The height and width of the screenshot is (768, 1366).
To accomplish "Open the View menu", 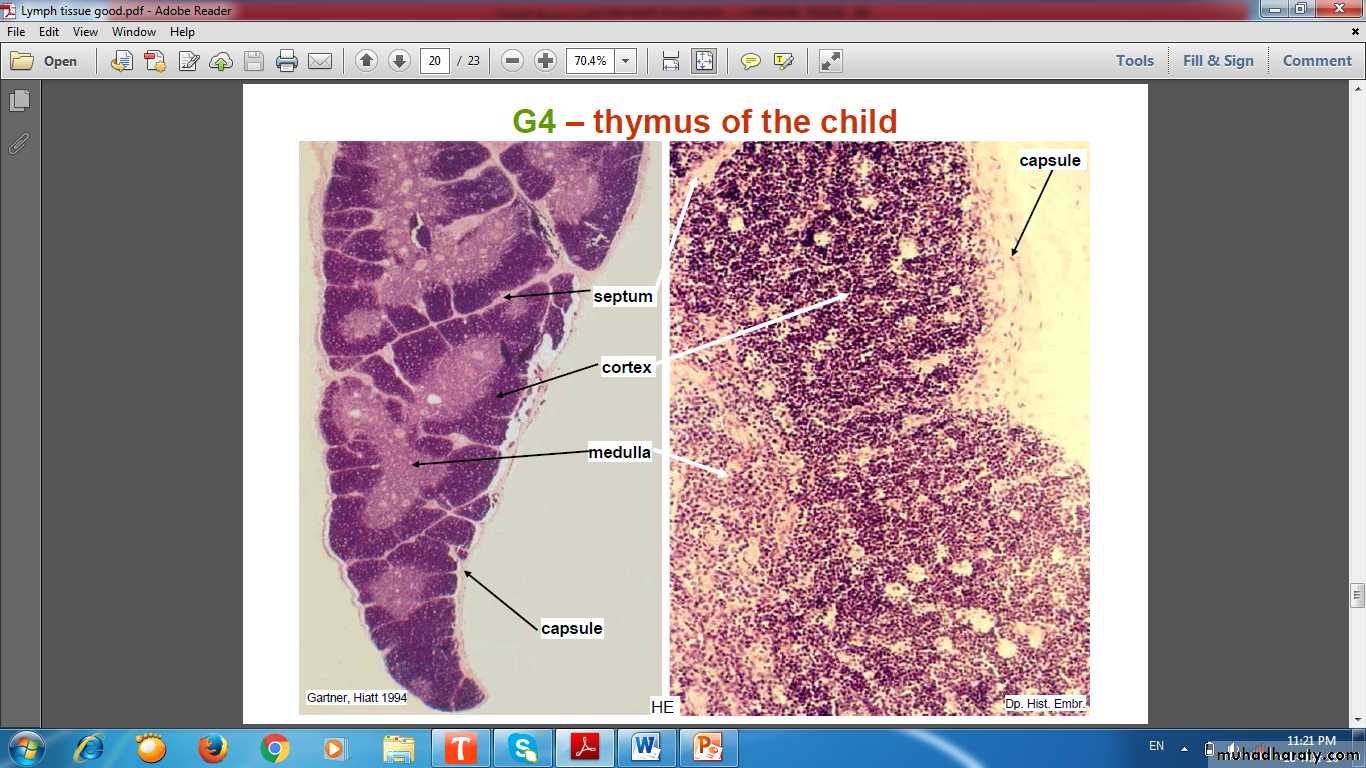I will [85, 32].
